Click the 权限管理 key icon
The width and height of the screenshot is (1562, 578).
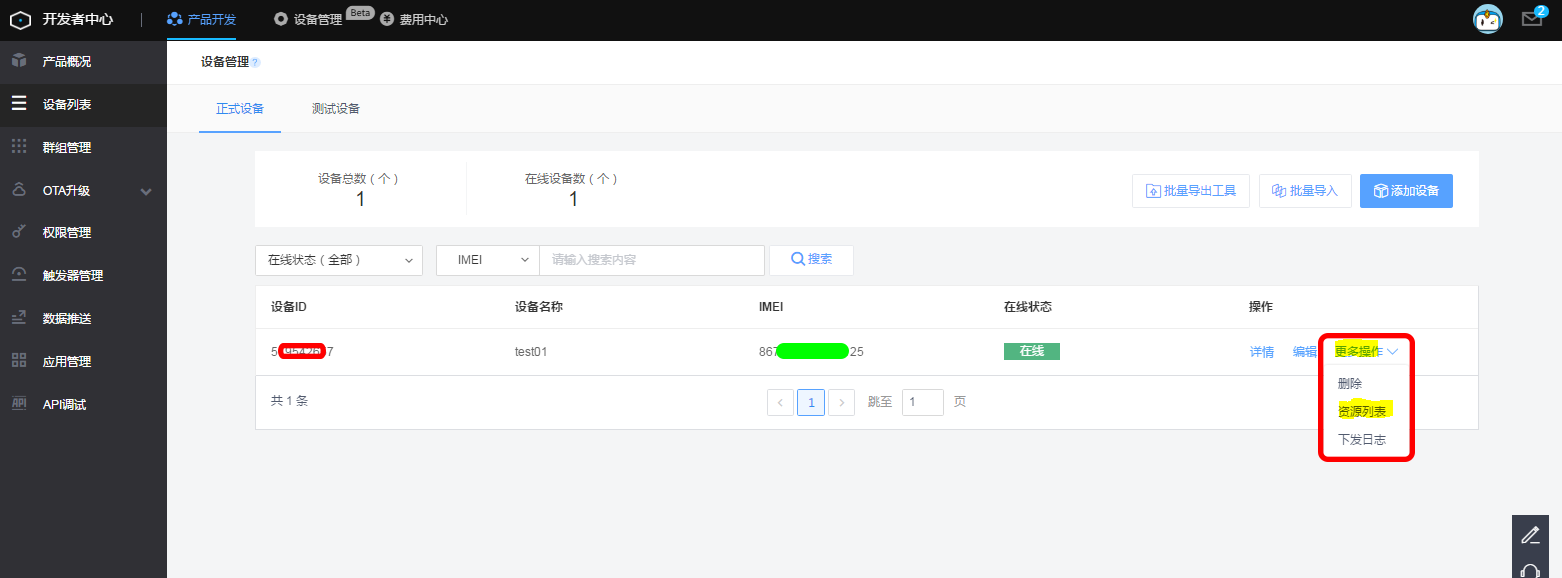coord(18,231)
